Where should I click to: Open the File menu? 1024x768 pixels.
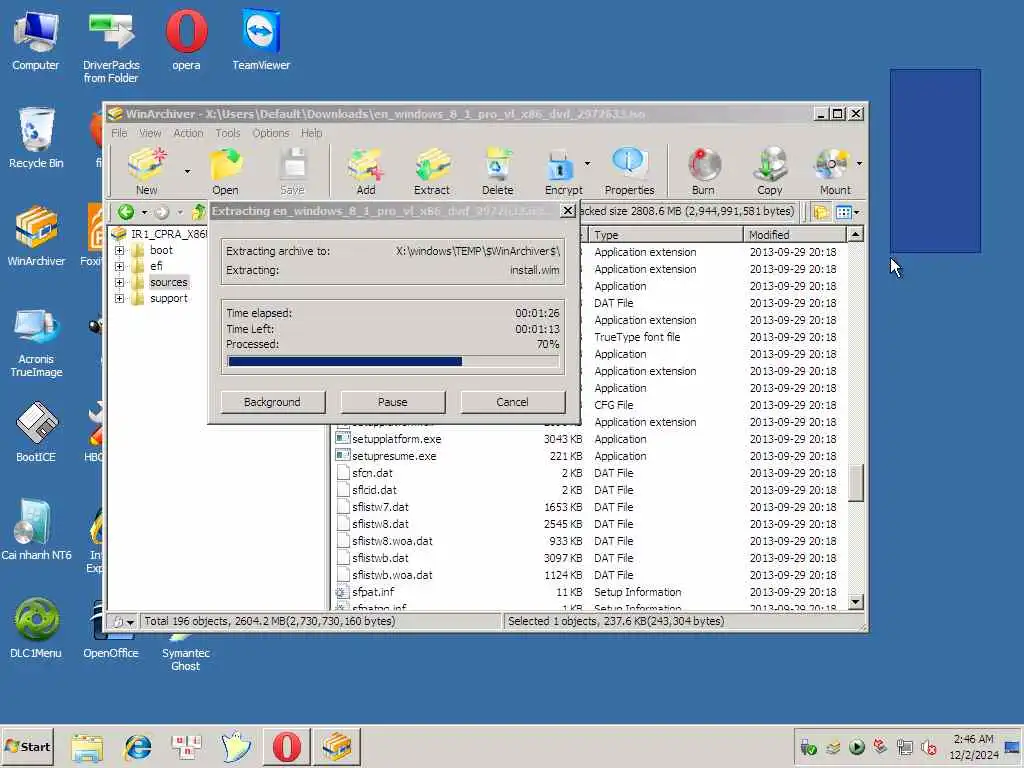click(120, 133)
